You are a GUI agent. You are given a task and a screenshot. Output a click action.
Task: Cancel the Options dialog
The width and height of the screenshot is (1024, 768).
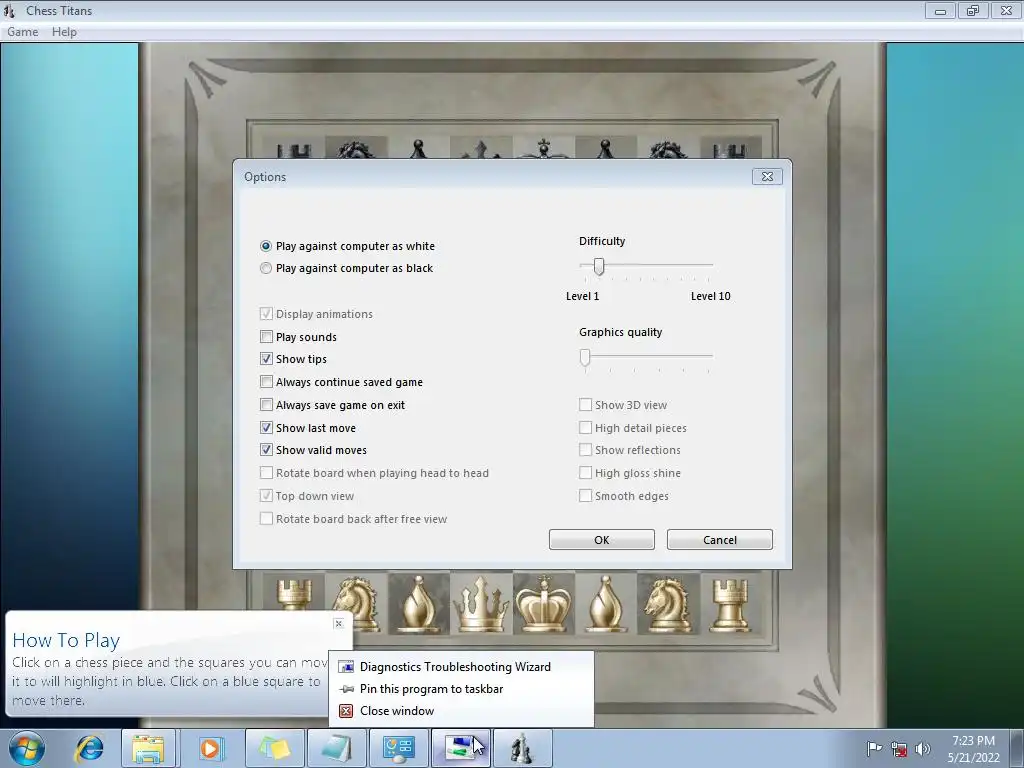720,540
